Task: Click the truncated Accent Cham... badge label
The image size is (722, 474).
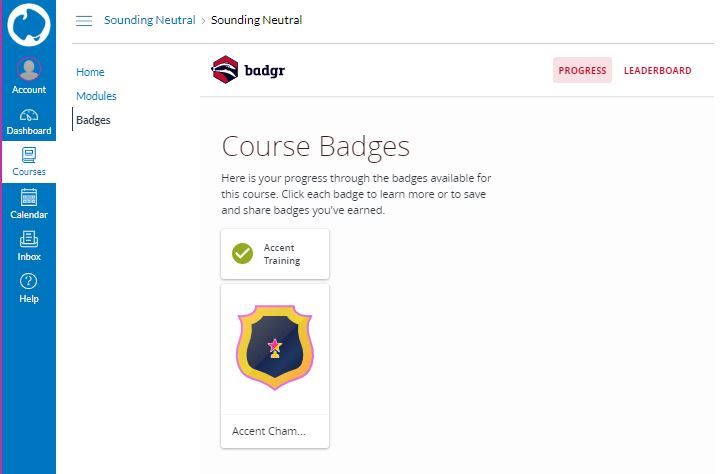Action: coord(269,432)
